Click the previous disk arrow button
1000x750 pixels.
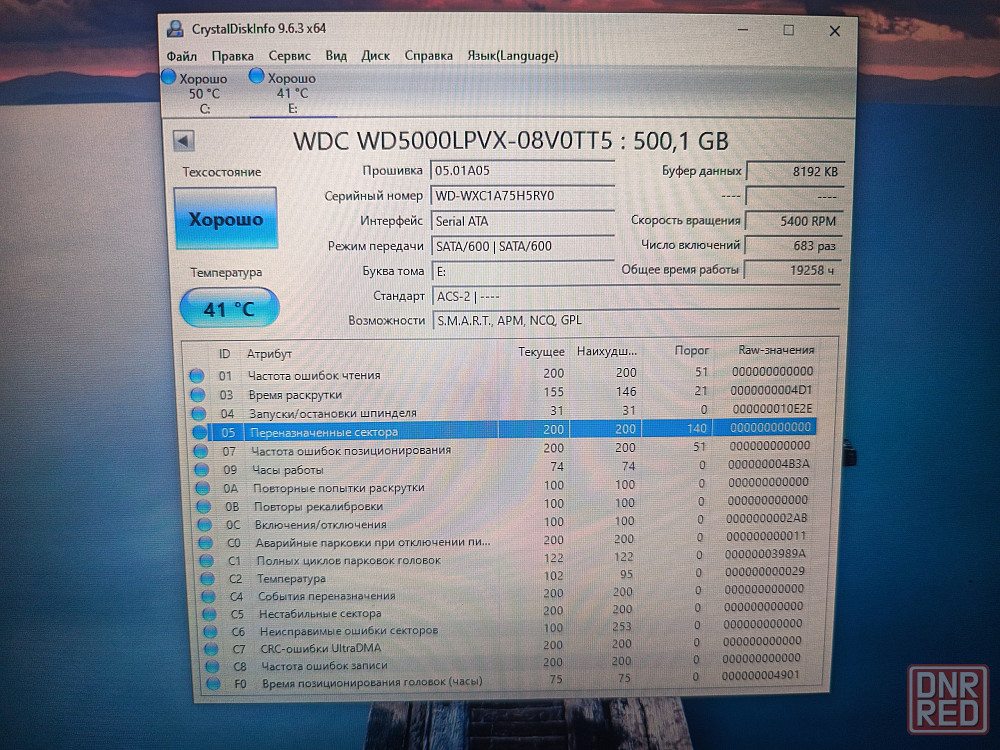pyautogui.click(x=184, y=141)
